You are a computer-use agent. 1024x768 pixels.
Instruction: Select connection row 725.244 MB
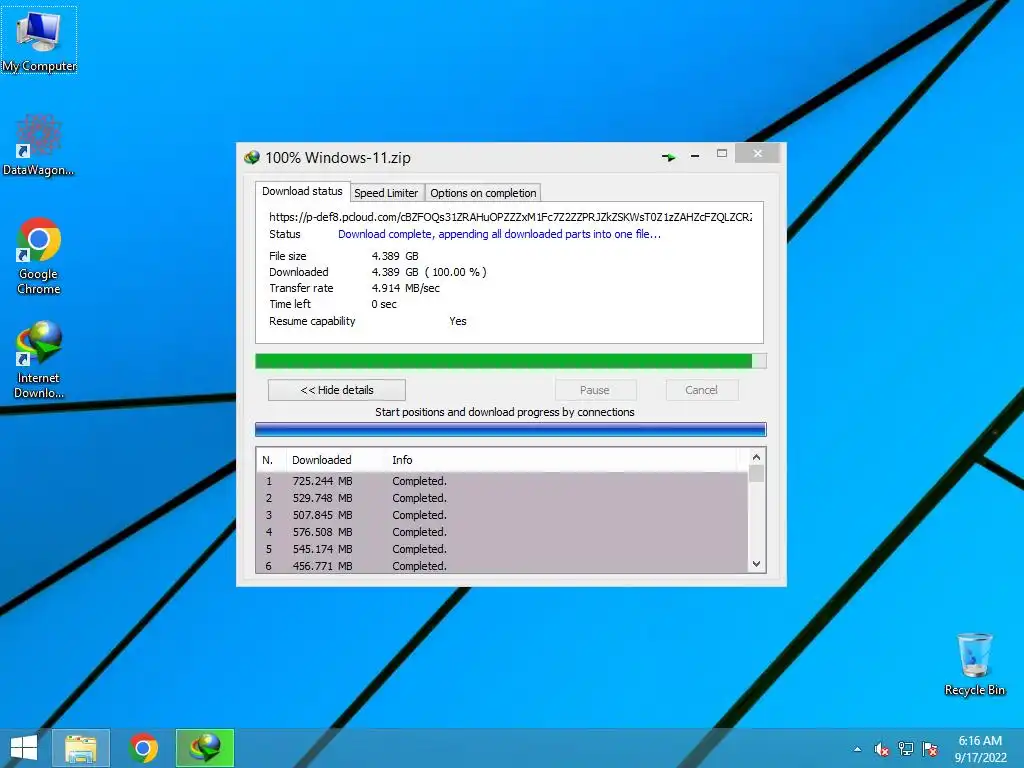pos(502,481)
